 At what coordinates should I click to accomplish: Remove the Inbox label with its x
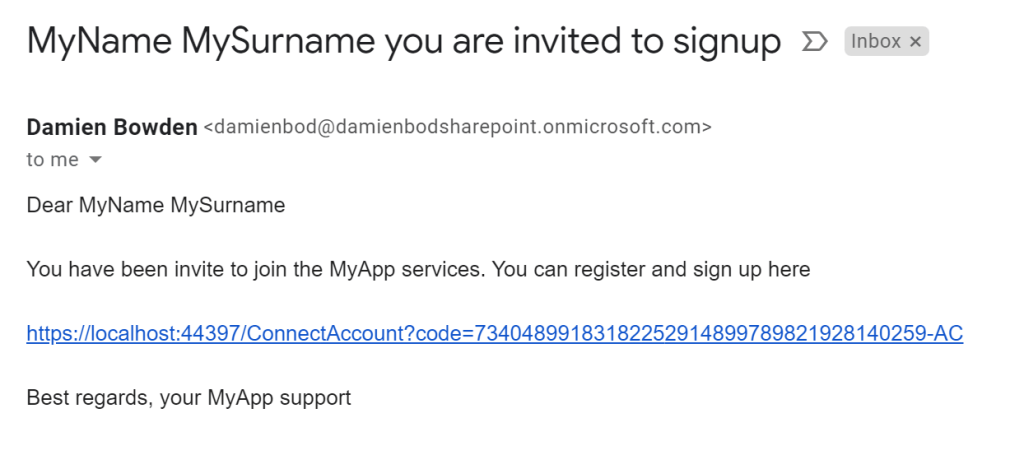pos(915,42)
